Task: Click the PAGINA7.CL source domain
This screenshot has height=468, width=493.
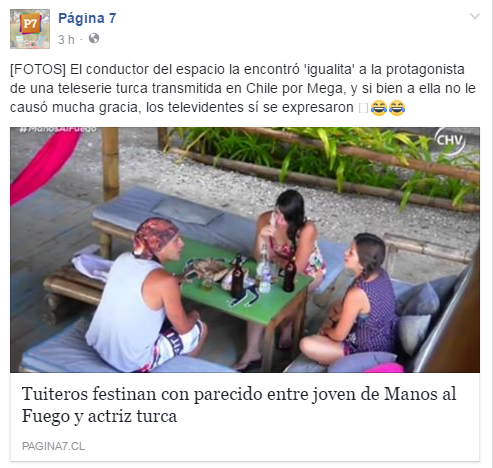Action: pos(53,446)
